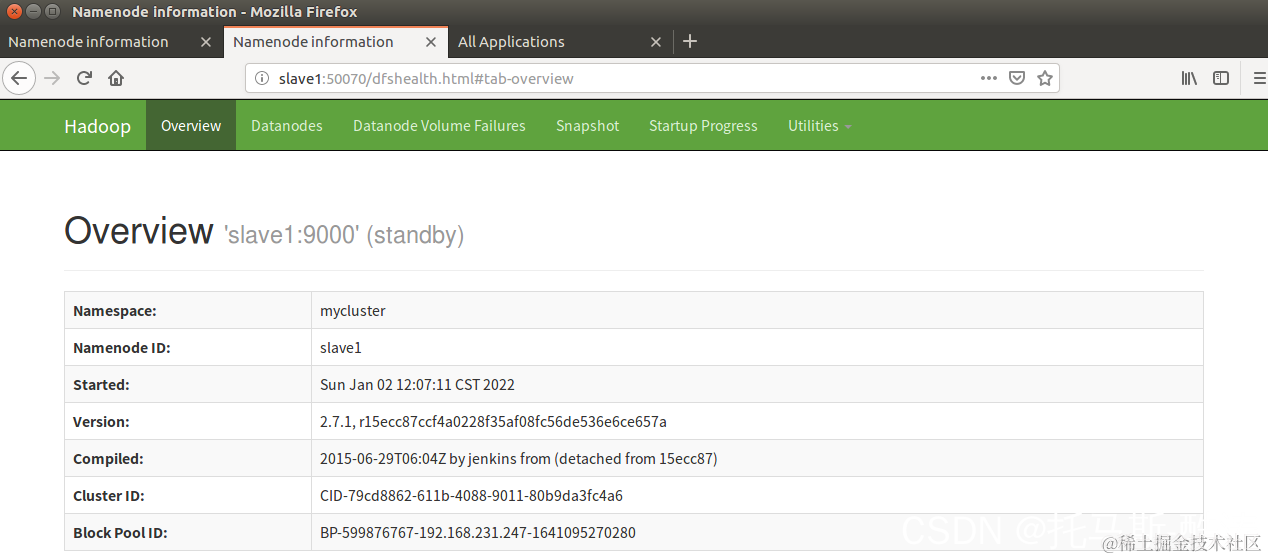Click the Started: label
The height and width of the screenshot is (560, 1268).
[101, 385]
